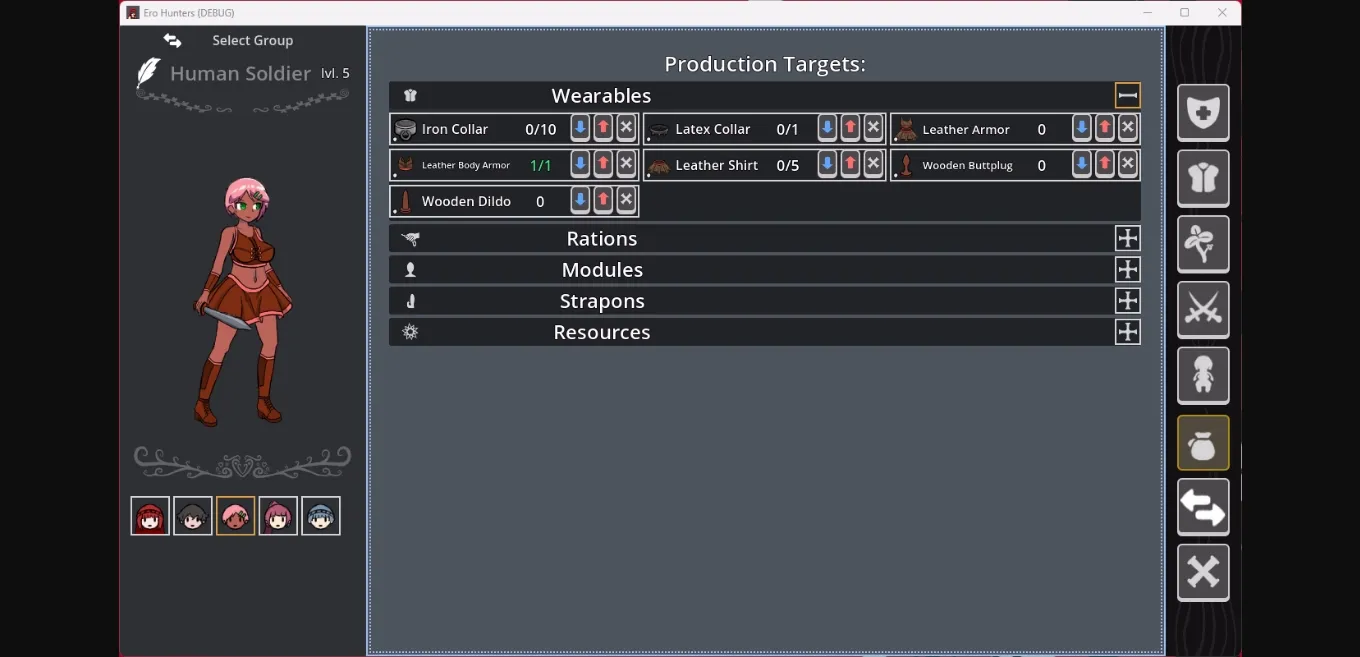Remove Leather Armor from production targets

[x=1128, y=128]
